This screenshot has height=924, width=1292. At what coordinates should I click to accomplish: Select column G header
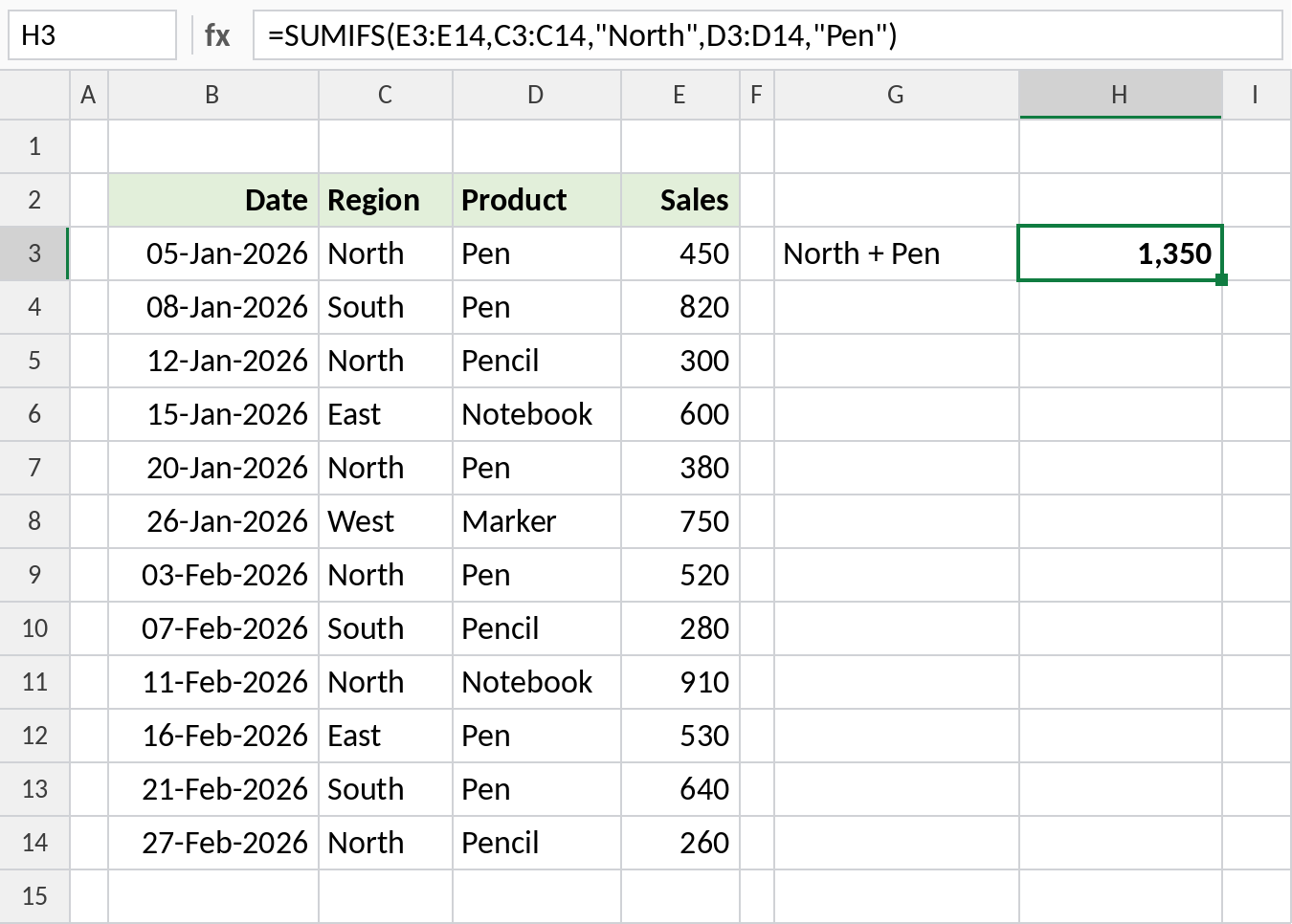(896, 95)
